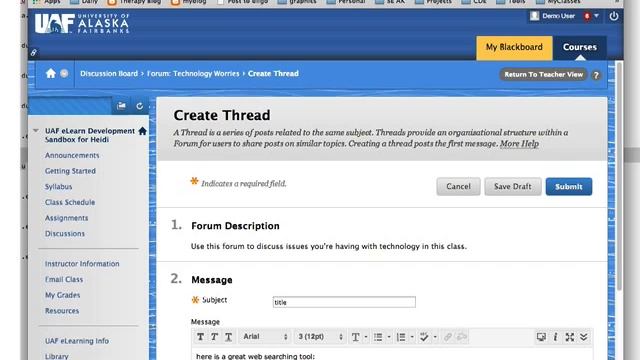Image resolution: width=640 pixels, height=360 pixels.
Task: Click the Subject input field
Action: [x=344, y=302]
